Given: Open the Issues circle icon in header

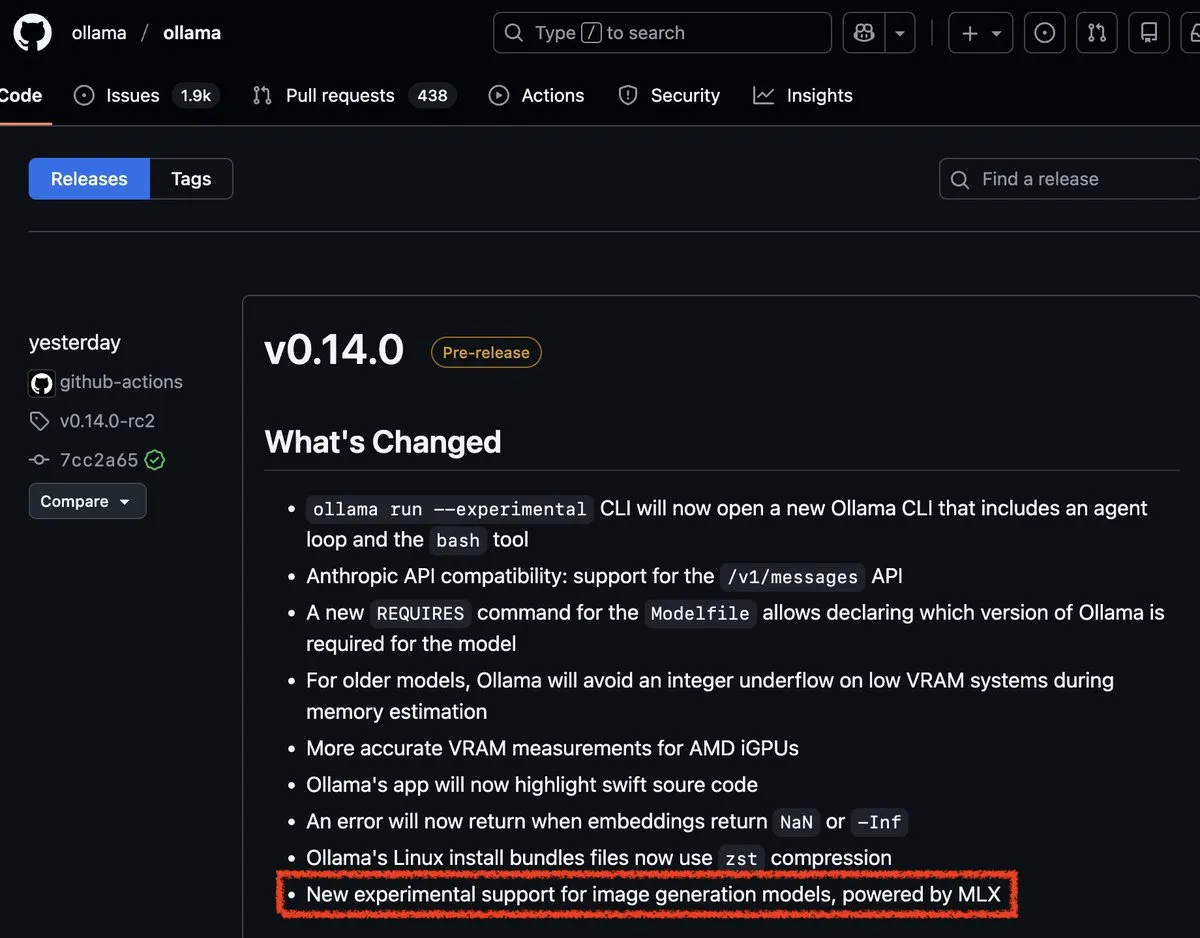Looking at the screenshot, I should (1045, 33).
